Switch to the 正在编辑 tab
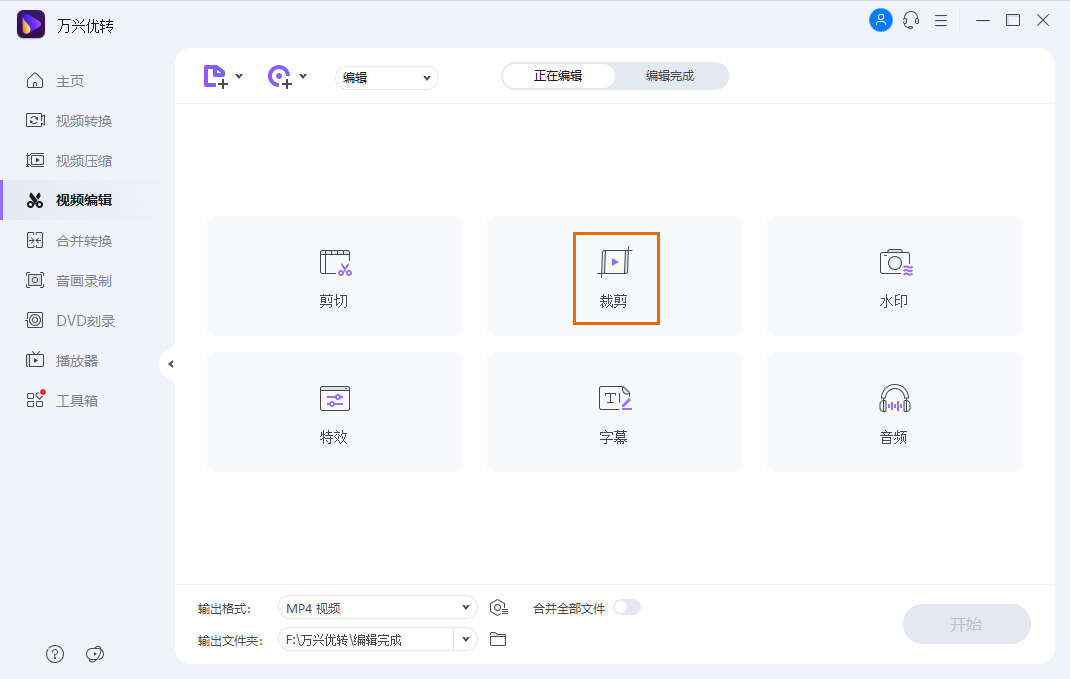 click(x=558, y=76)
